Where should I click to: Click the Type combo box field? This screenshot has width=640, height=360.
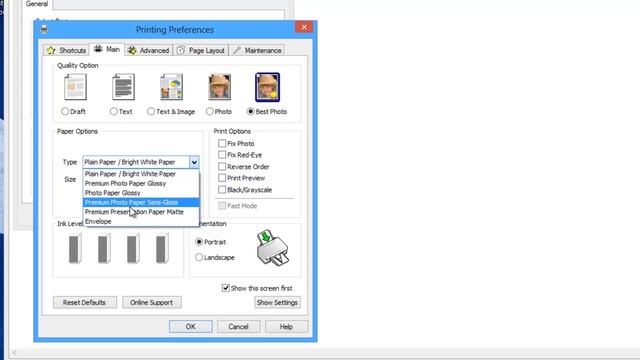[x=141, y=162]
